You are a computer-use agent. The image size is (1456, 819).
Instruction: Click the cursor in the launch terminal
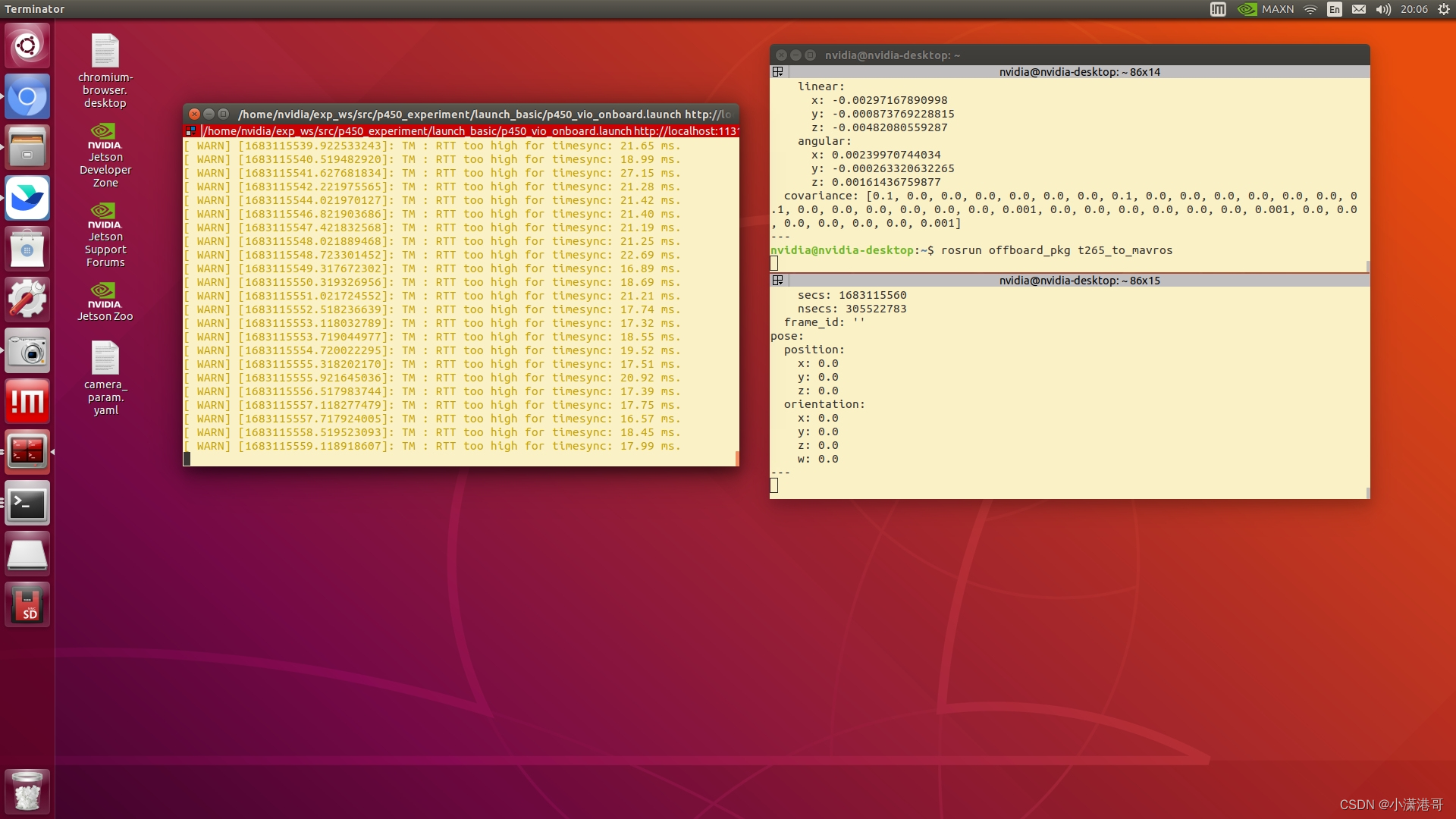(187, 459)
